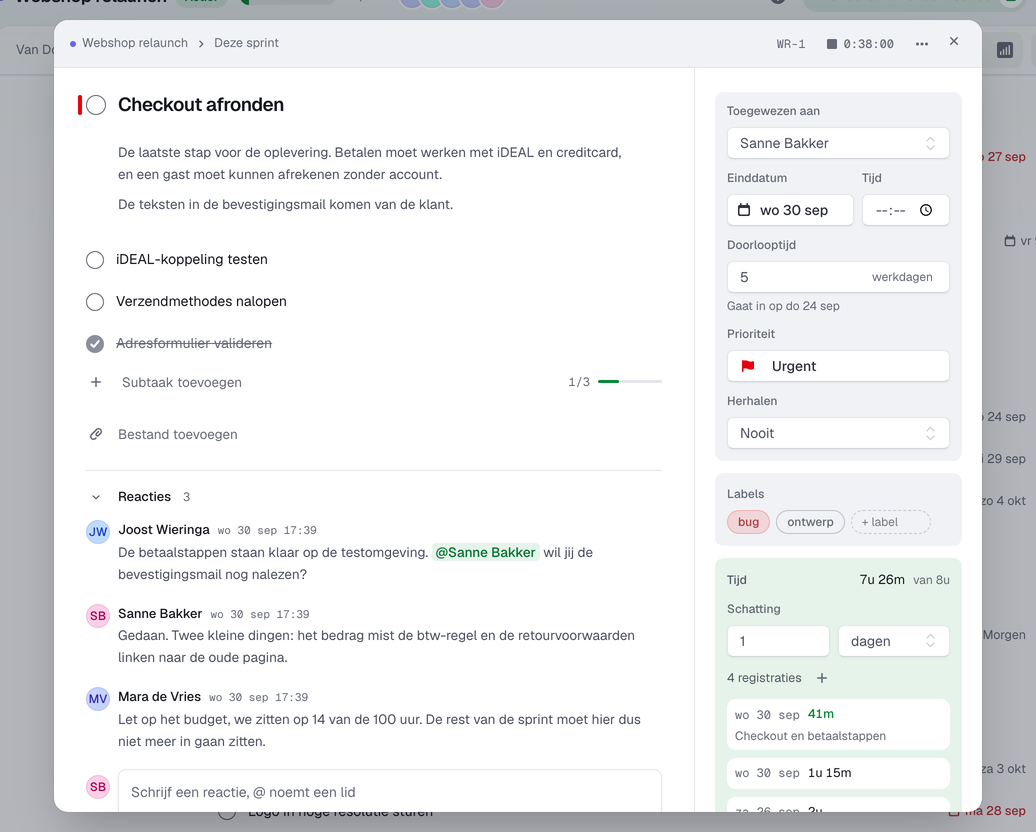Click the paperclip Bestand toevoegen icon
Viewport: 1036px width, 832px height.
96,434
